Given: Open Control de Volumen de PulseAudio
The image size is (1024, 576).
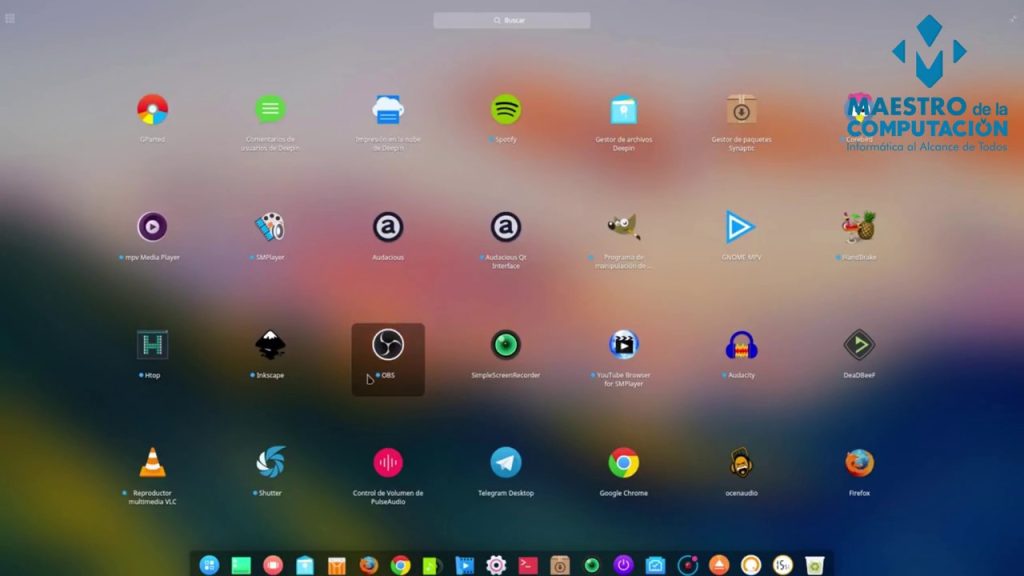Looking at the screenshot, I should click(x=388, y=463).
